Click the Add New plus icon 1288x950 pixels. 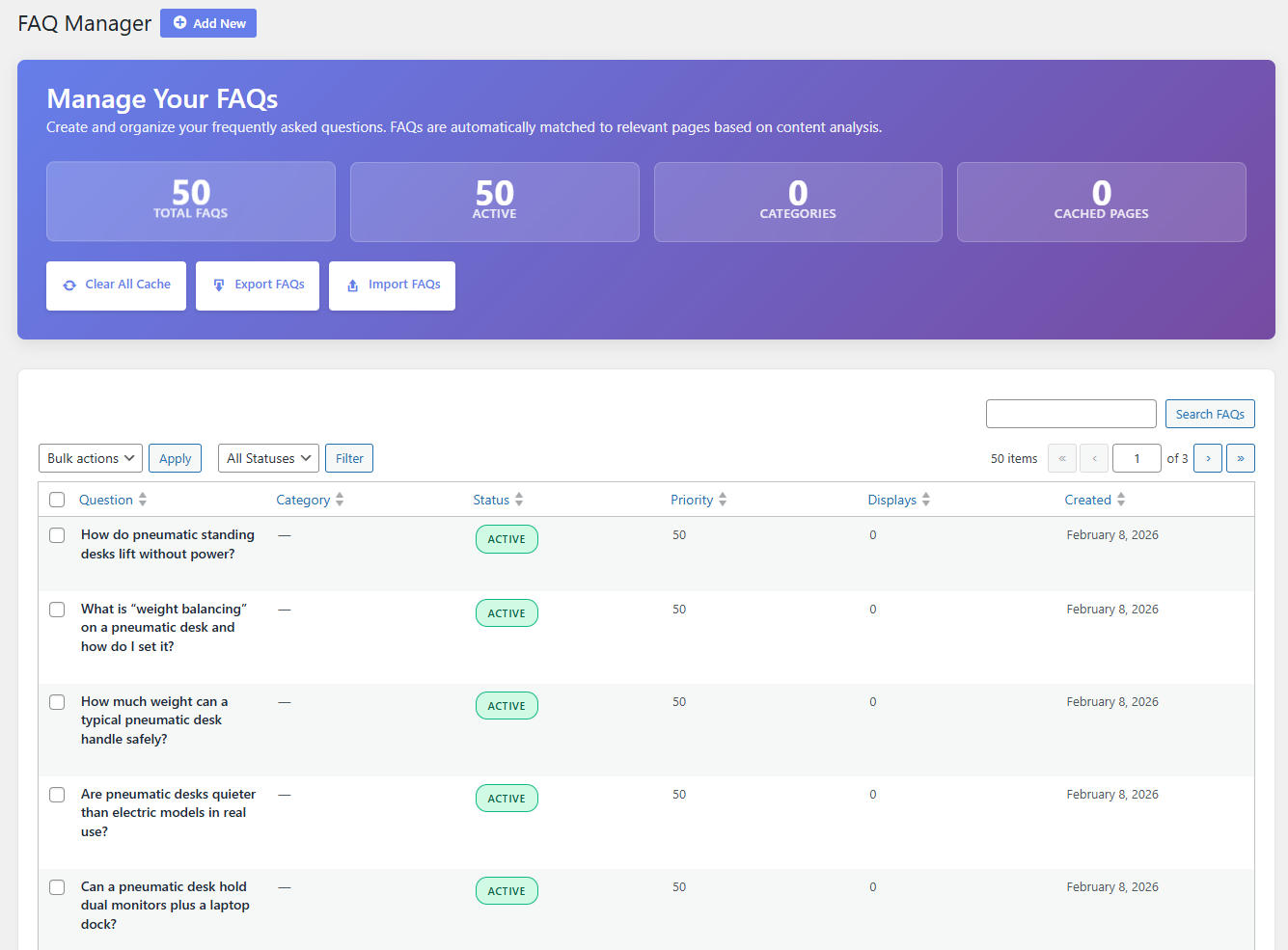pyautogui.click(x=179, y=23)
